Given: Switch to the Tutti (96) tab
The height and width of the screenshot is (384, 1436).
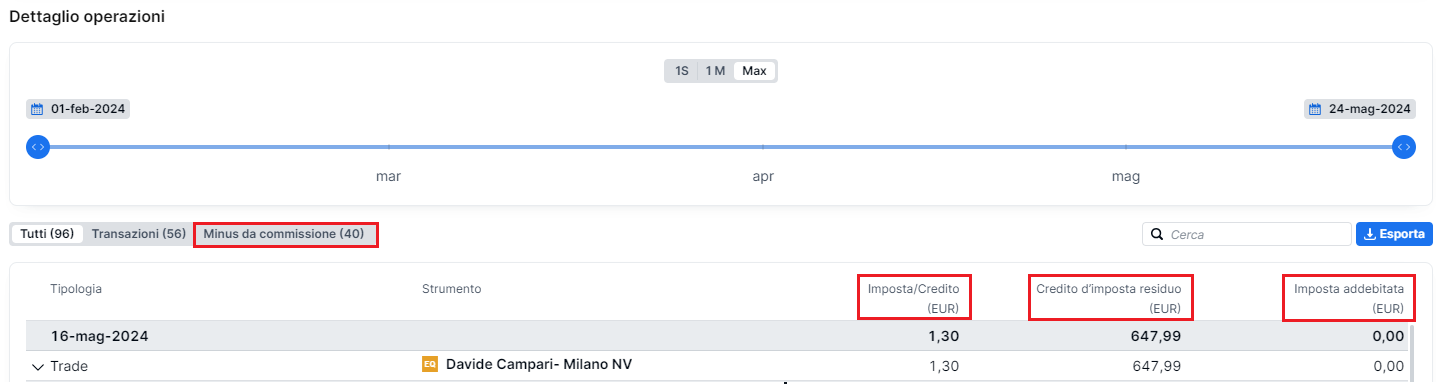Looking at the screenshot, I should [x=47, y=234].
